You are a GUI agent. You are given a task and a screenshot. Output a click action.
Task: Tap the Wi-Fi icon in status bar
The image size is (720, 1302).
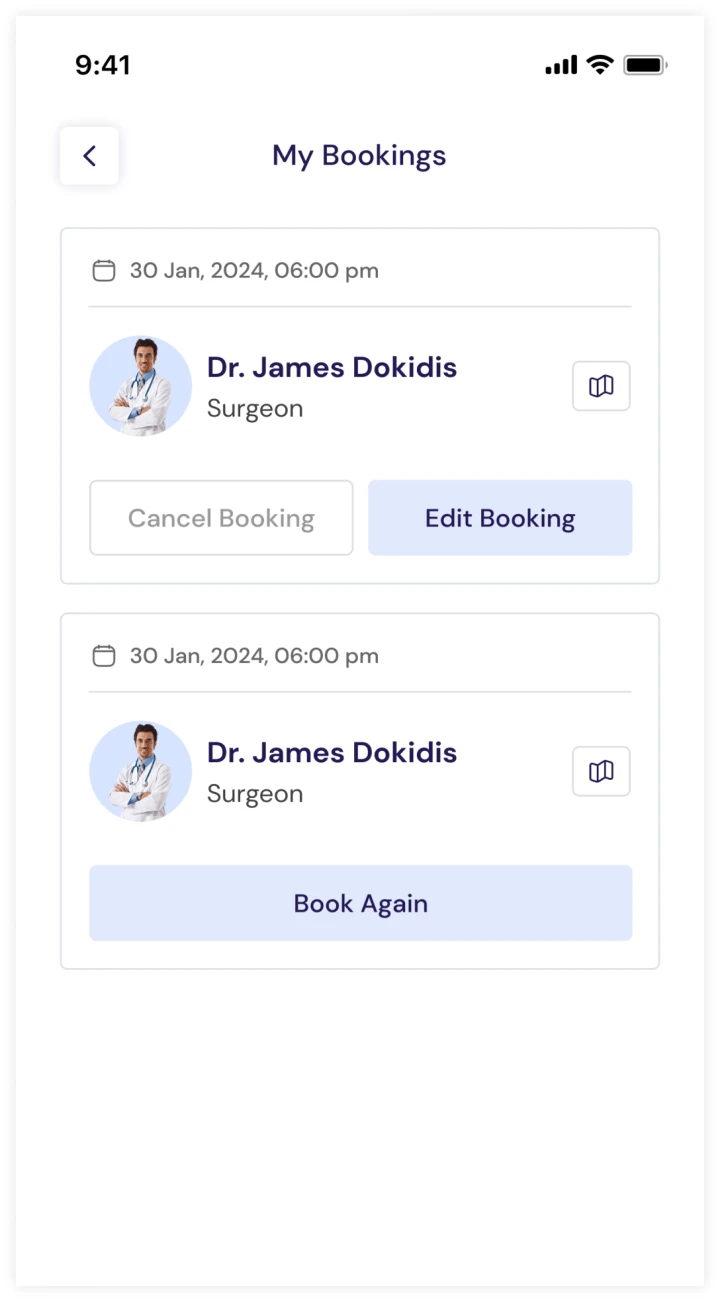coord(600,65)
